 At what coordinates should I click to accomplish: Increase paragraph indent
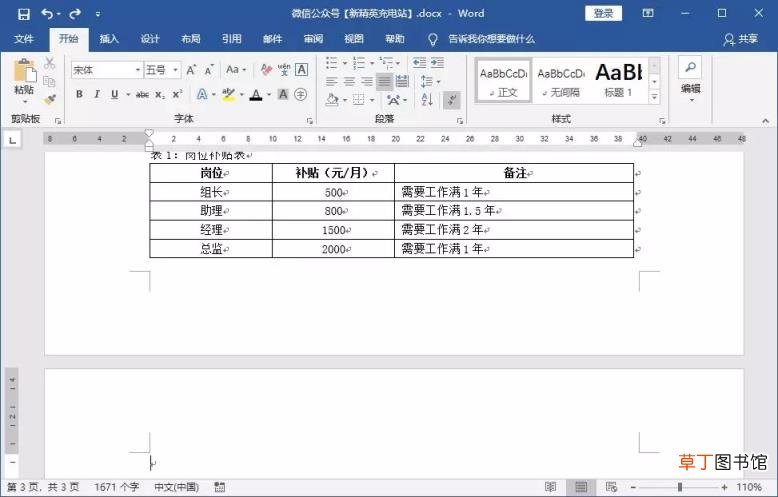437,62
